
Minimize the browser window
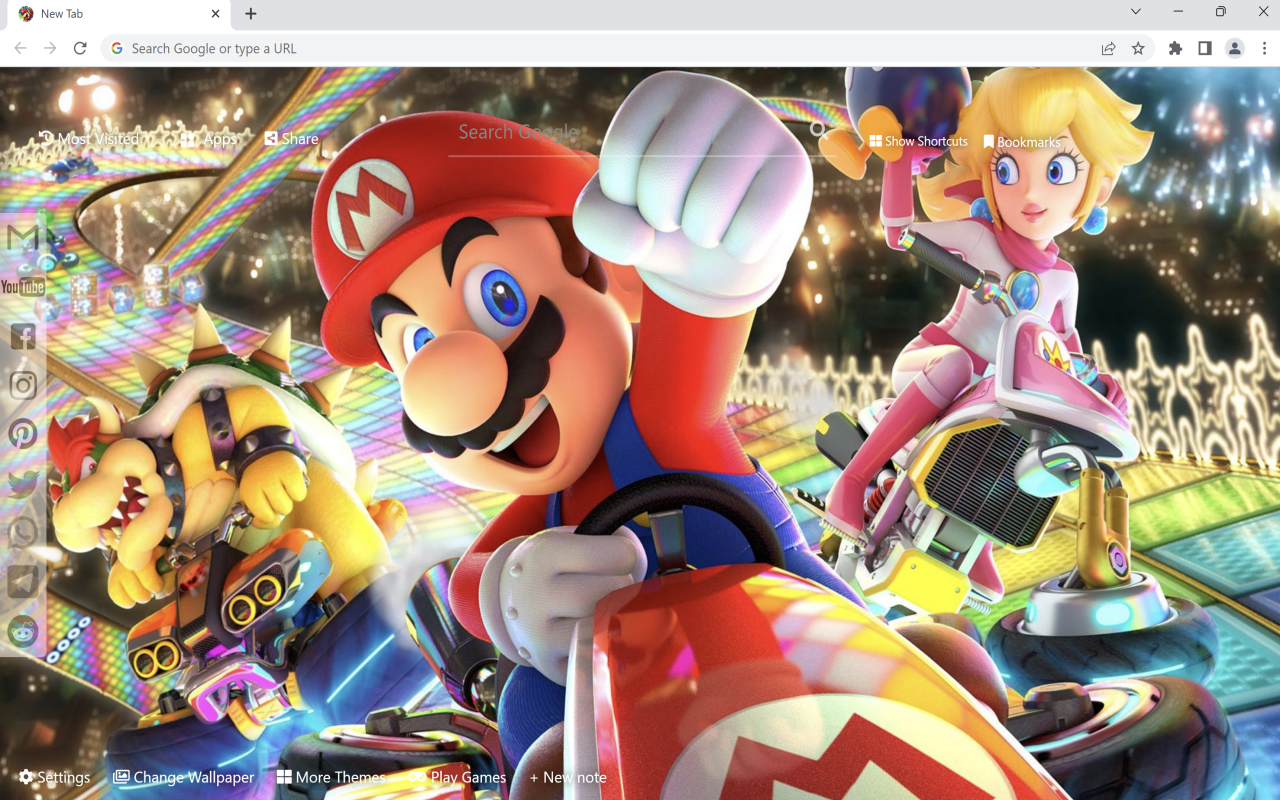coord(1178,12)
